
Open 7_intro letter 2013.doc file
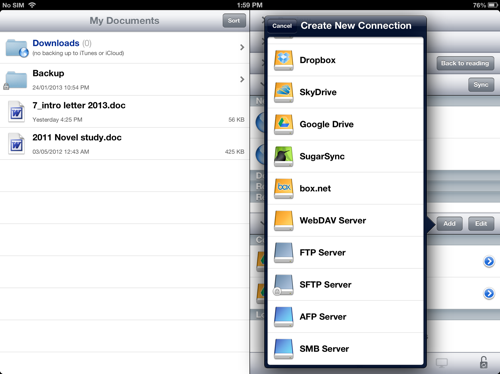click(x=124, y=112)
